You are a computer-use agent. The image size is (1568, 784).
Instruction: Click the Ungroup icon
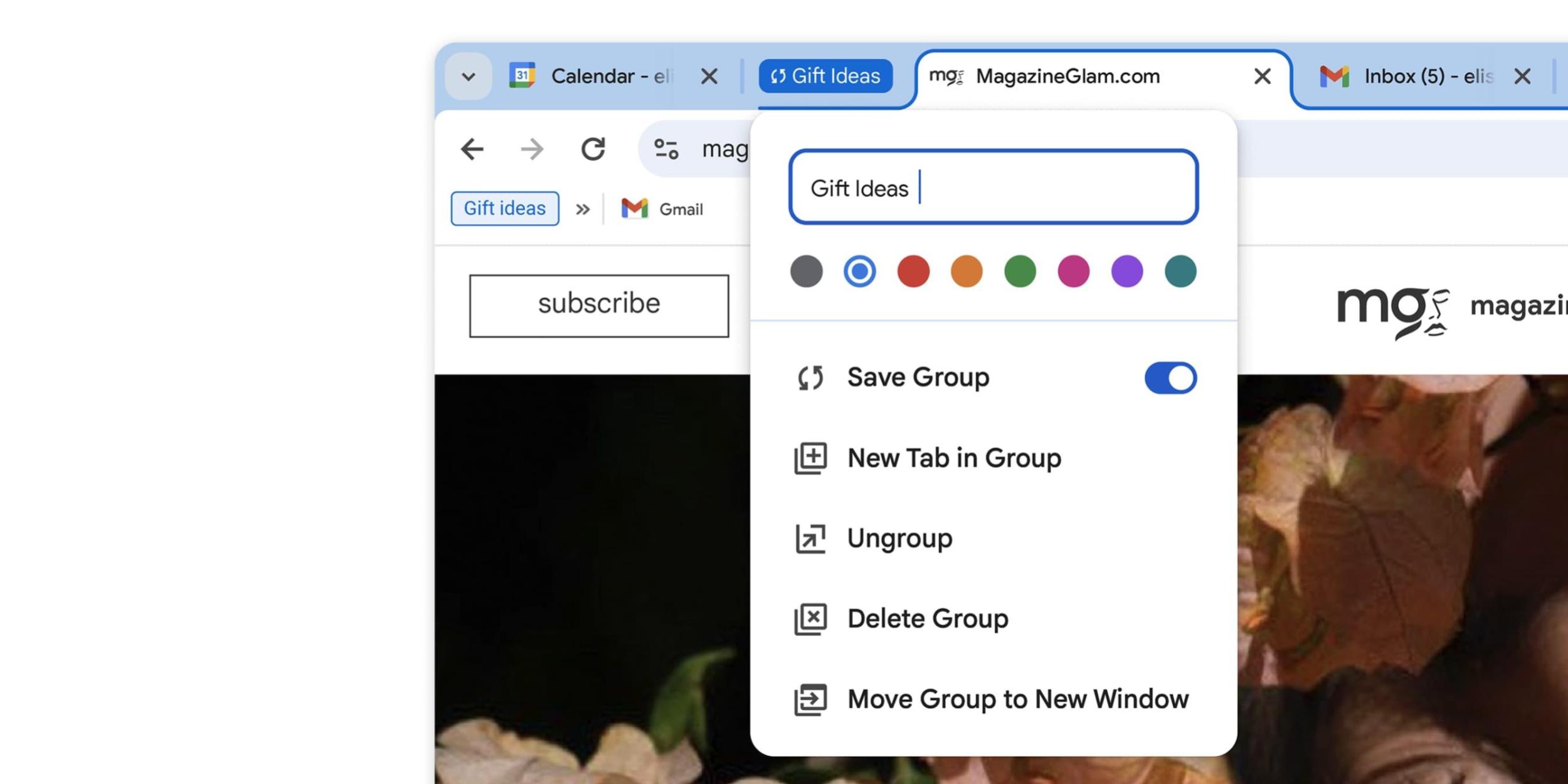coord(810,538)
